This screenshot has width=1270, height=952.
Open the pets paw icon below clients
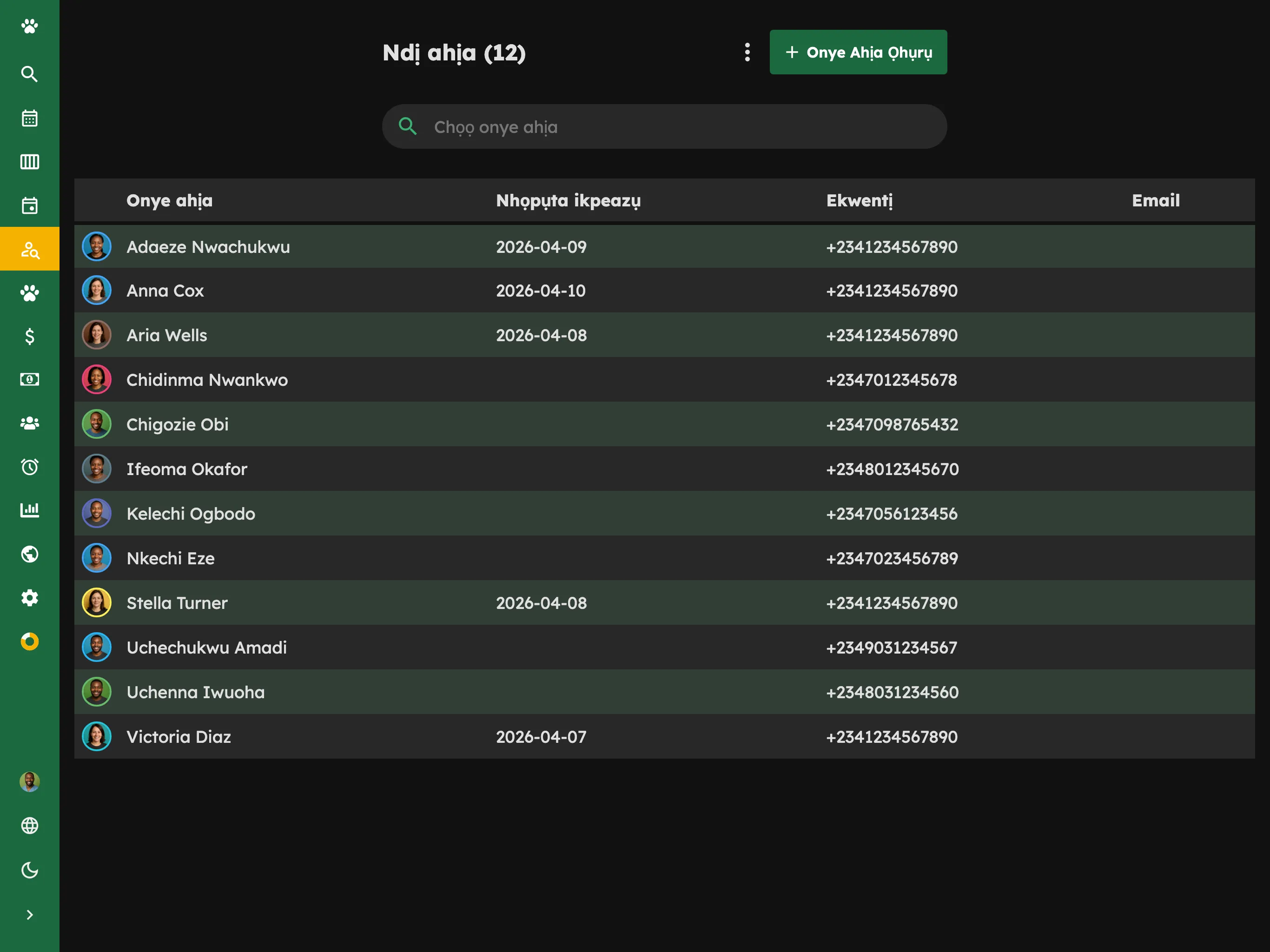pos(29,293)
